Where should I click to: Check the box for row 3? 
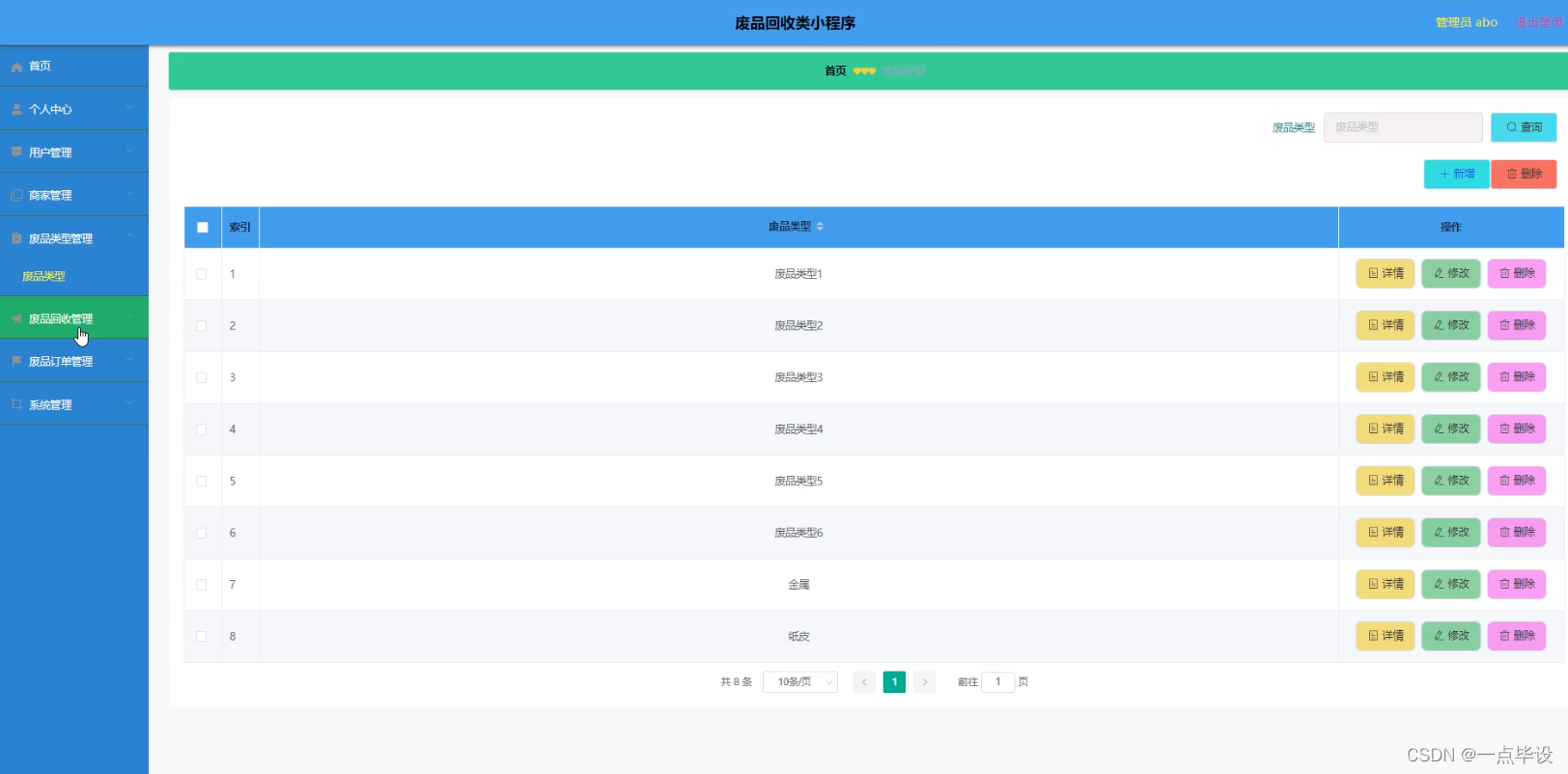click(202, 377)
